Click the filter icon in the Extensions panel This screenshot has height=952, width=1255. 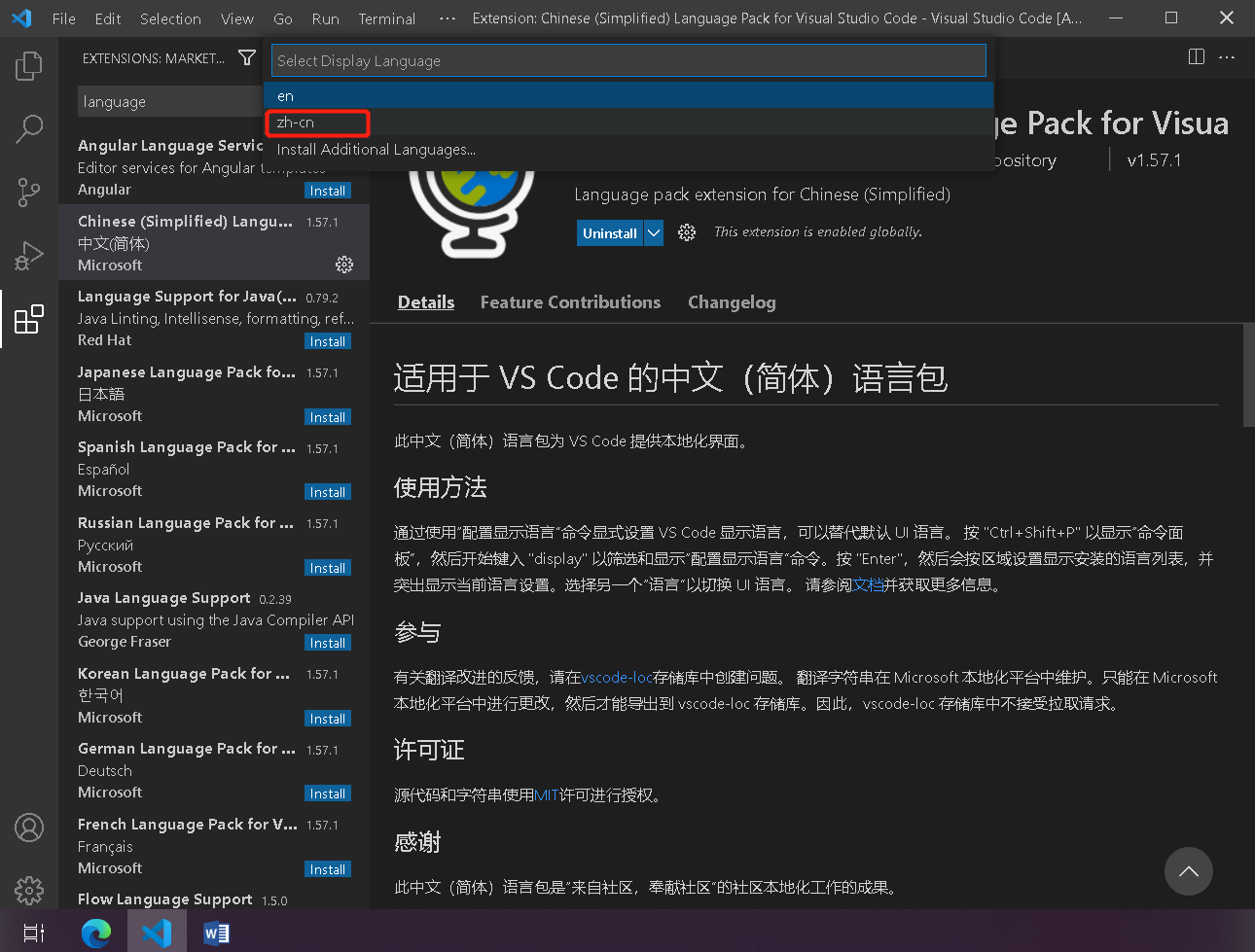tap(247, 58)
